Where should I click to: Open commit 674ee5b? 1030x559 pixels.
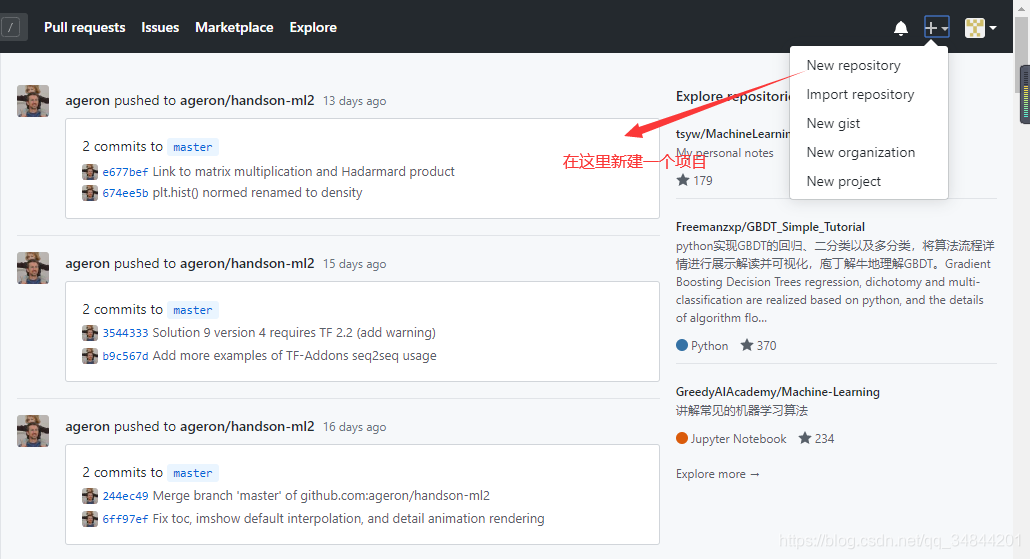click(125, 193)
